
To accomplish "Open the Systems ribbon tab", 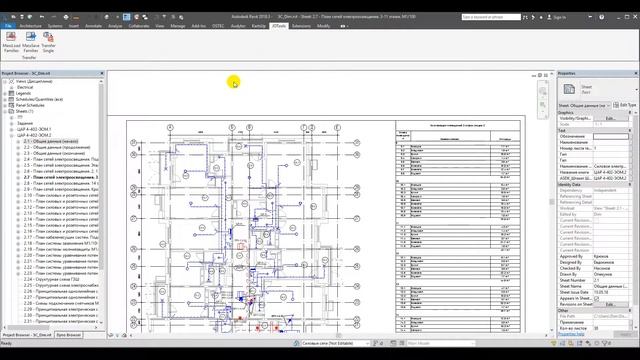I will pyautogui.click(x=55, y=26).
